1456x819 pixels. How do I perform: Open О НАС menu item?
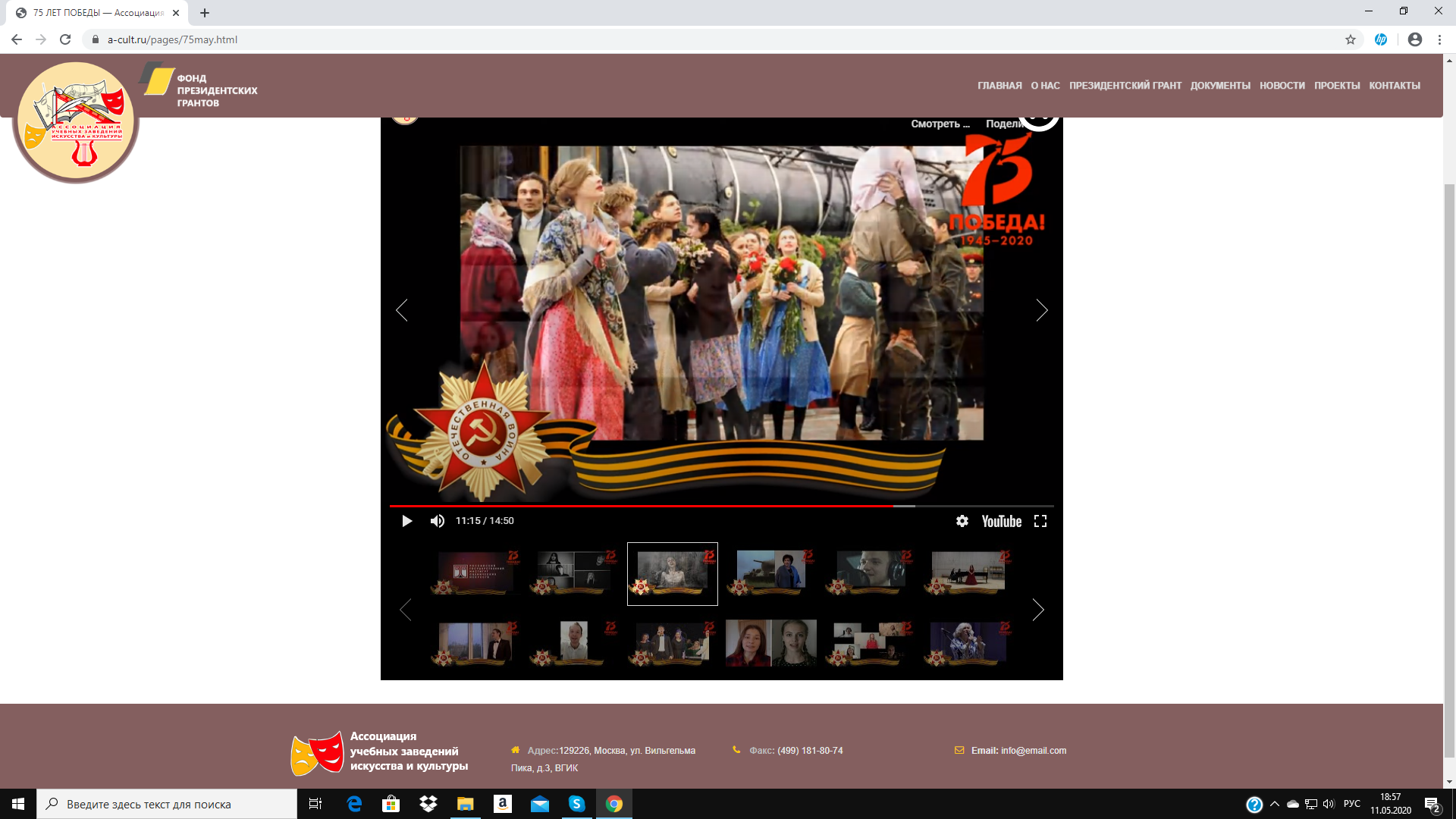[x=1045, y=86]
